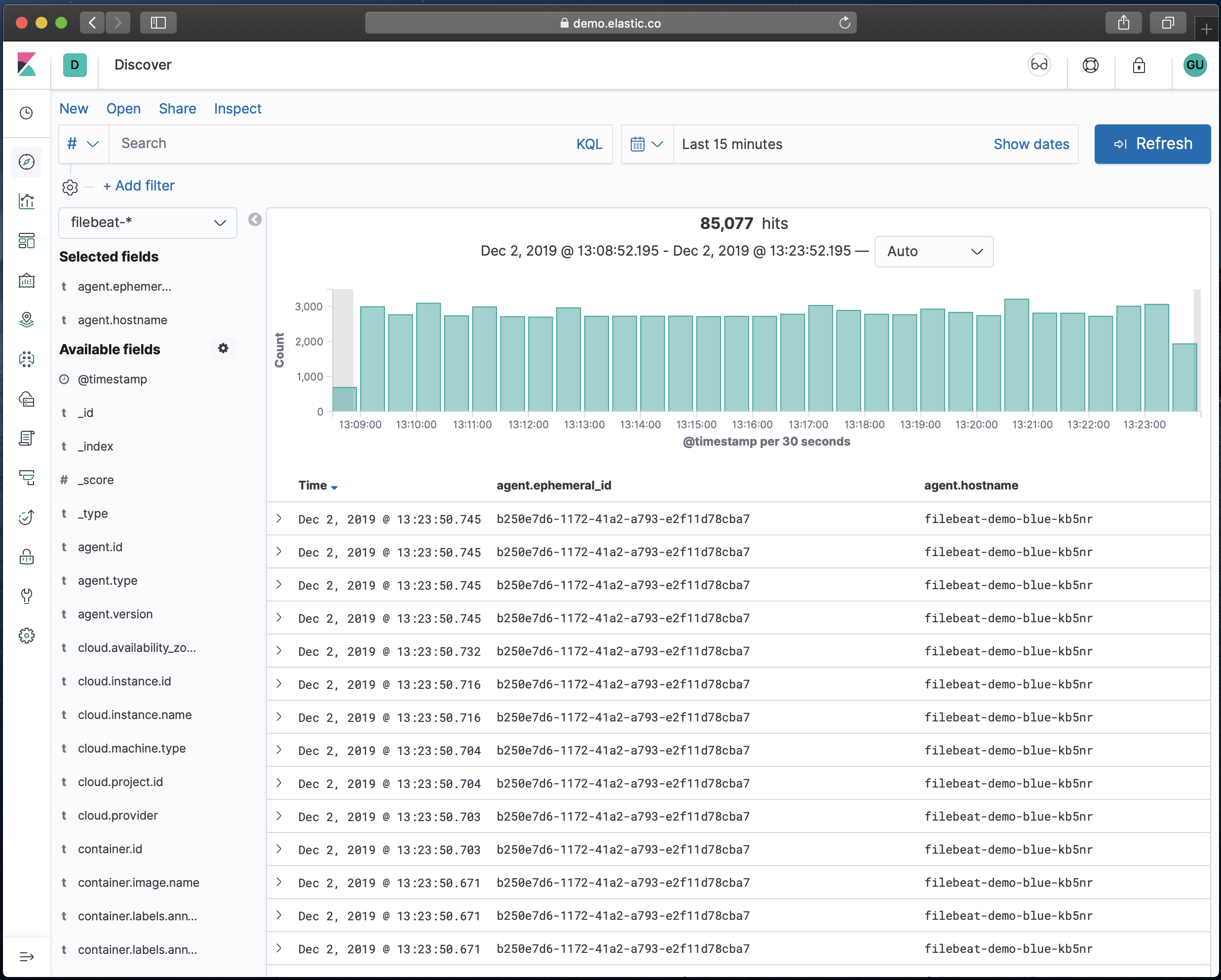Toggle Time column sort direction
This screenshot has height=980, width=1221.
(334, 487)
